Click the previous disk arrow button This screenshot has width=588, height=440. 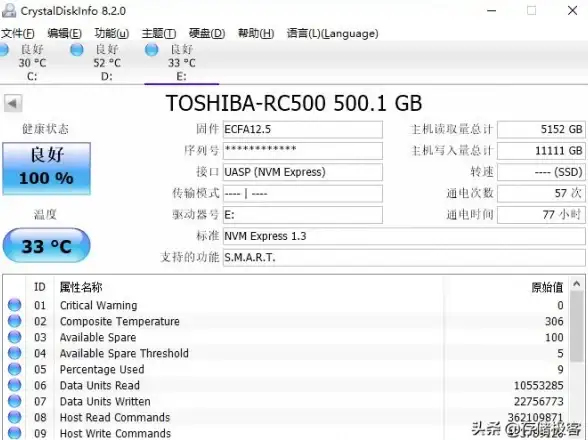pyautogui.click(x=13, y=103)
